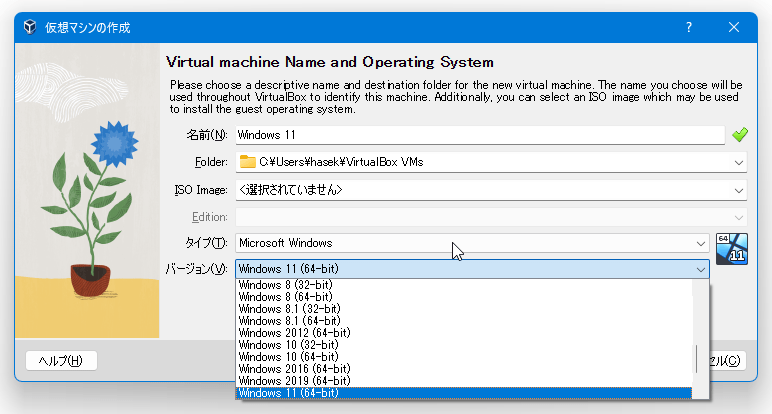772x414 pixels.
Task: Close the virtual machine creation dialog
Action: (734, 27)
